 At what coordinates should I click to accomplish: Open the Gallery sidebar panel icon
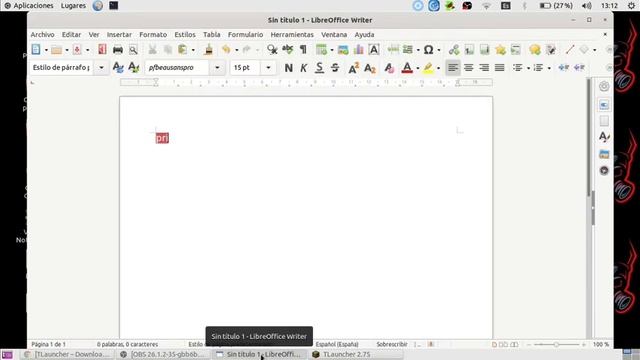(x=604, y=154)
